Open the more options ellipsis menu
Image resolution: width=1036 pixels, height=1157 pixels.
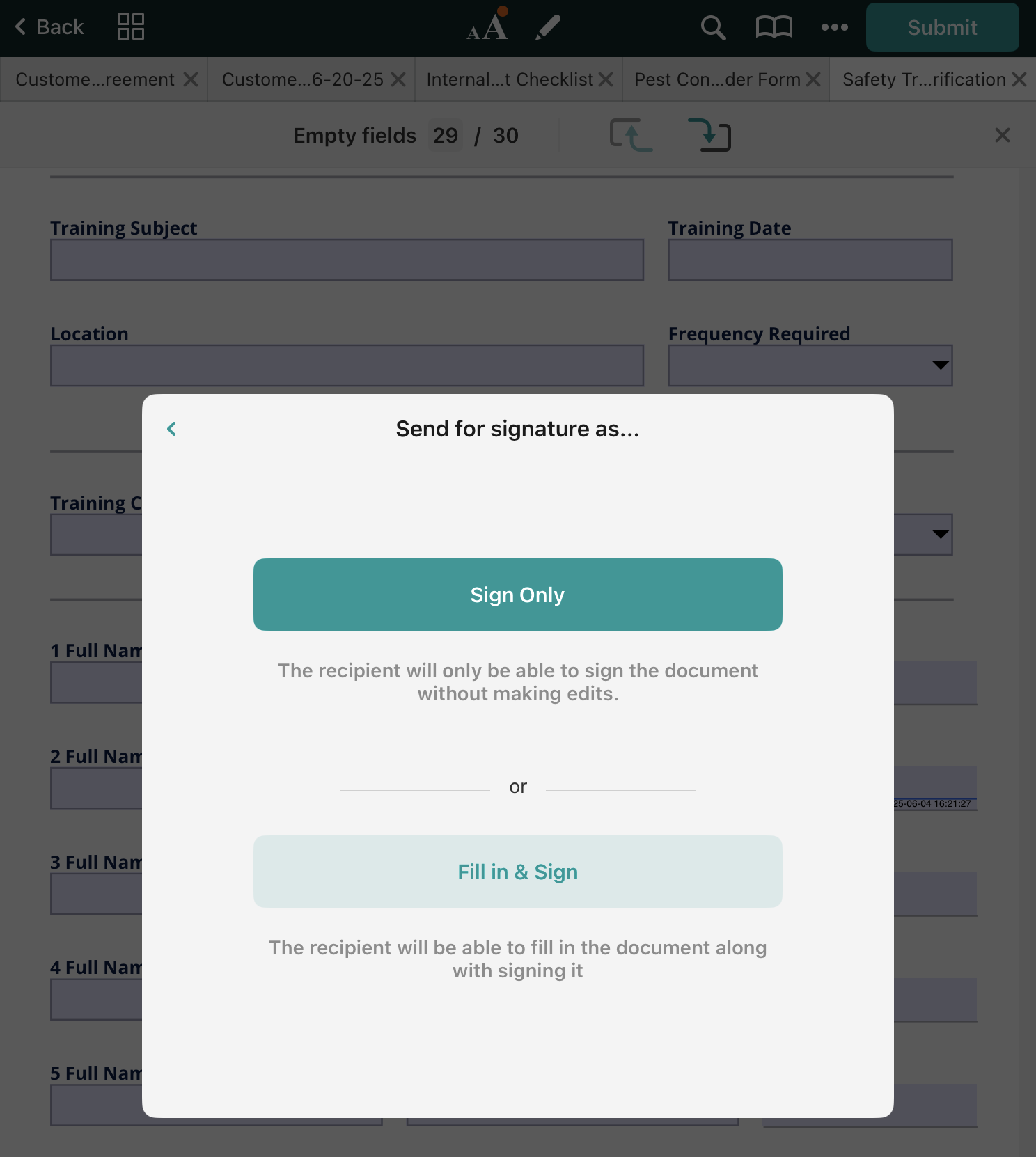pos(834,27)
